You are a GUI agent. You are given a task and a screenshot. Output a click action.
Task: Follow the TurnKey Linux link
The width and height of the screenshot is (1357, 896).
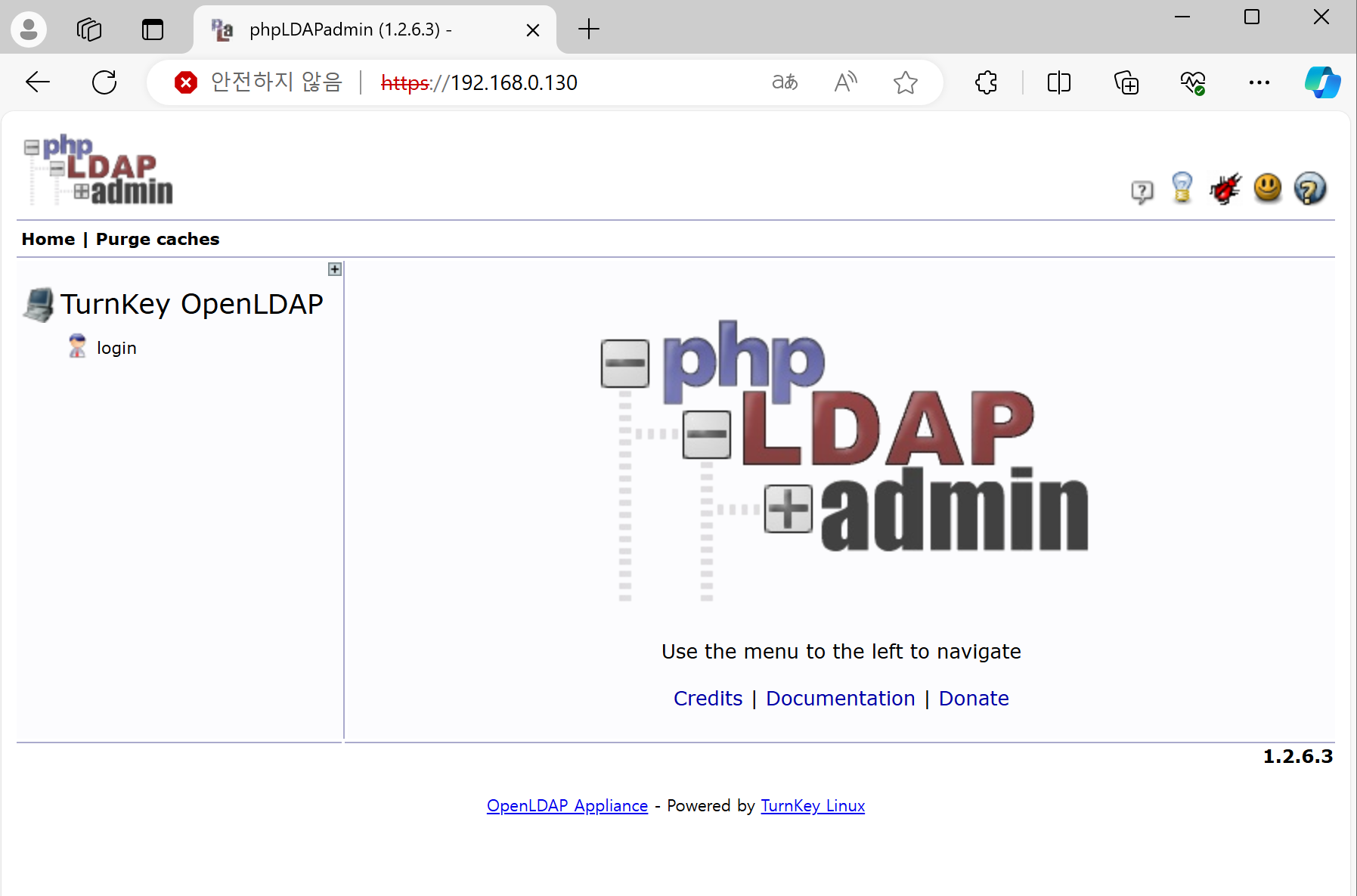point(813,806)
